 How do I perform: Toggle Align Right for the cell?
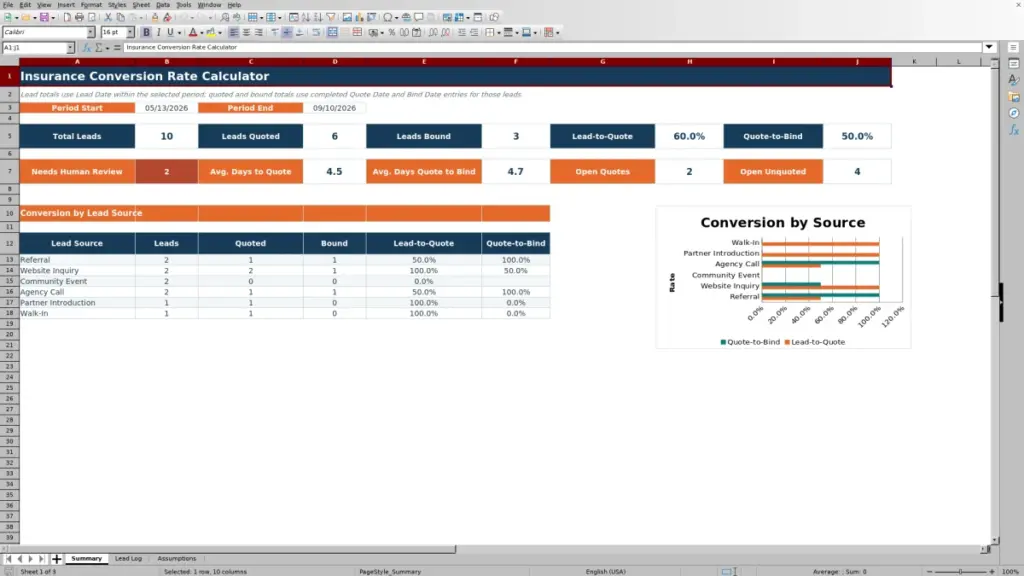259,32
